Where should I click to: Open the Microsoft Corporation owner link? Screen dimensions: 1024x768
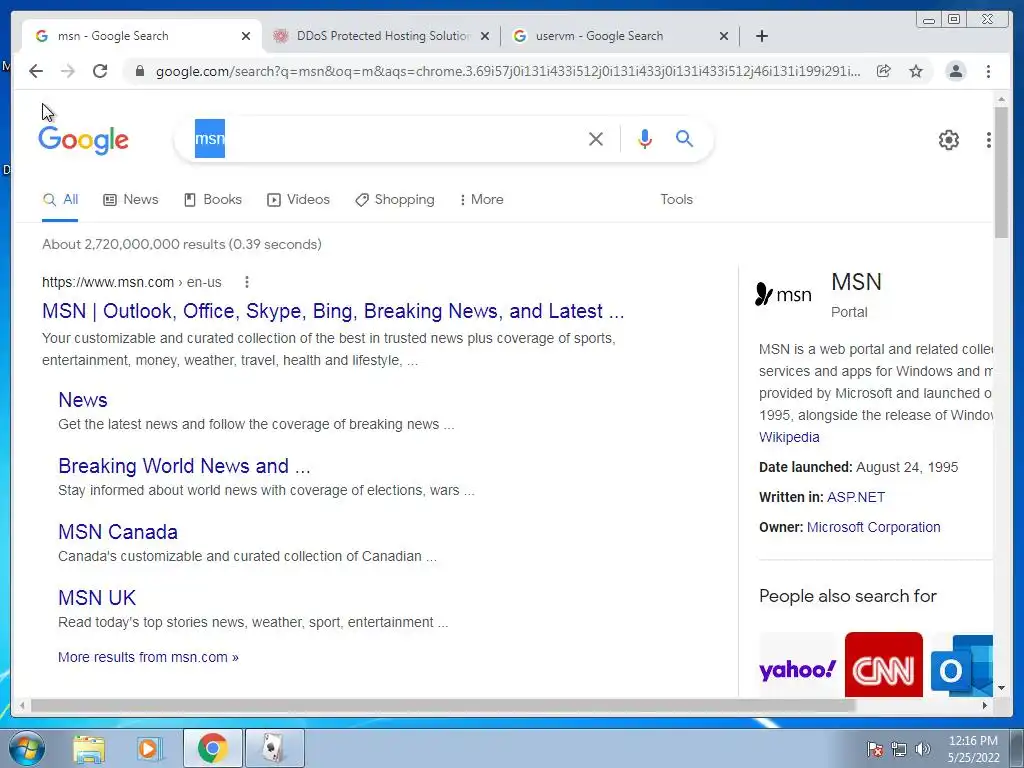pyautogui.click(x=873, y=527)
